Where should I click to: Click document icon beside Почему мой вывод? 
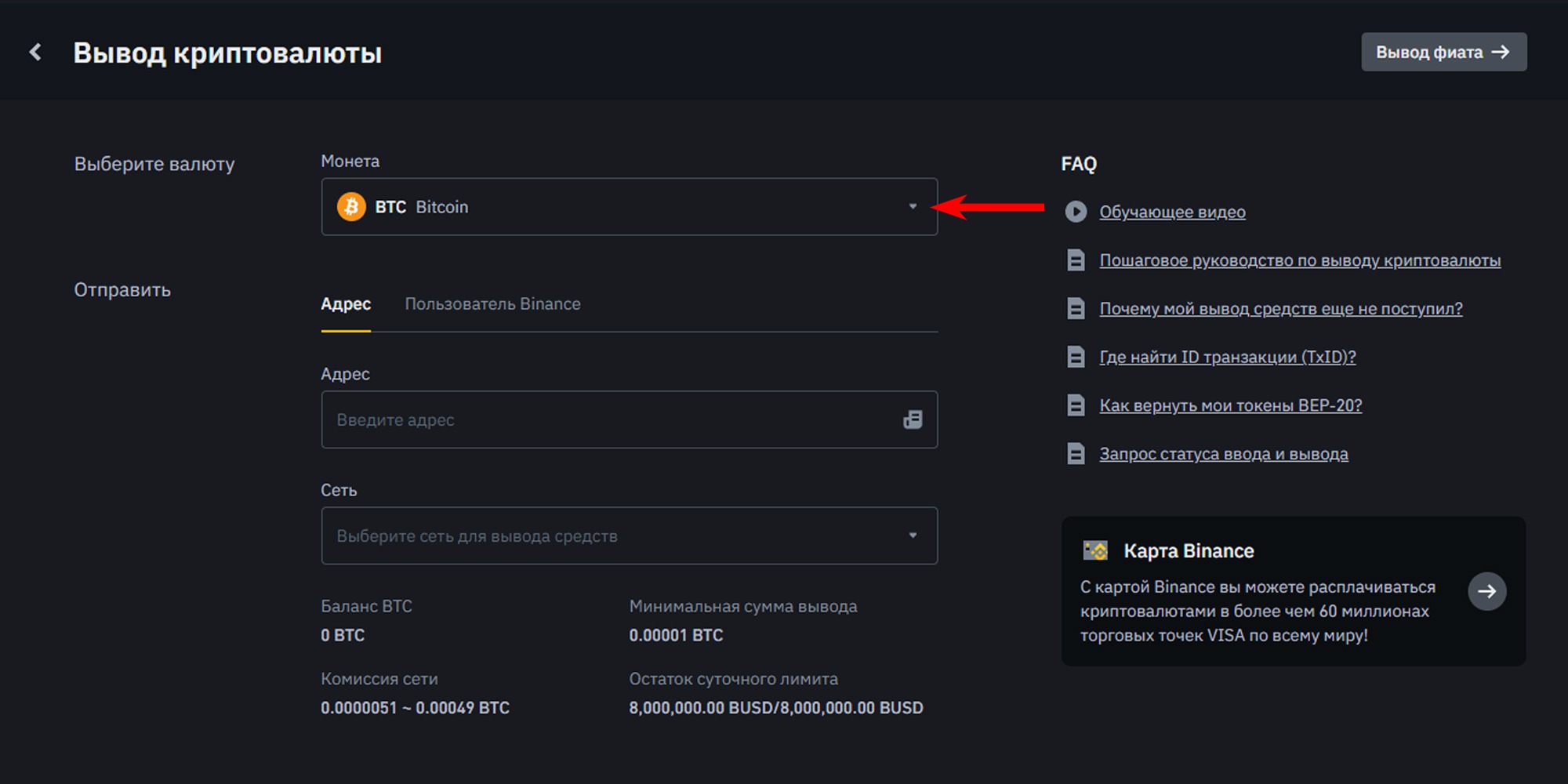(x=1076, y=309)
